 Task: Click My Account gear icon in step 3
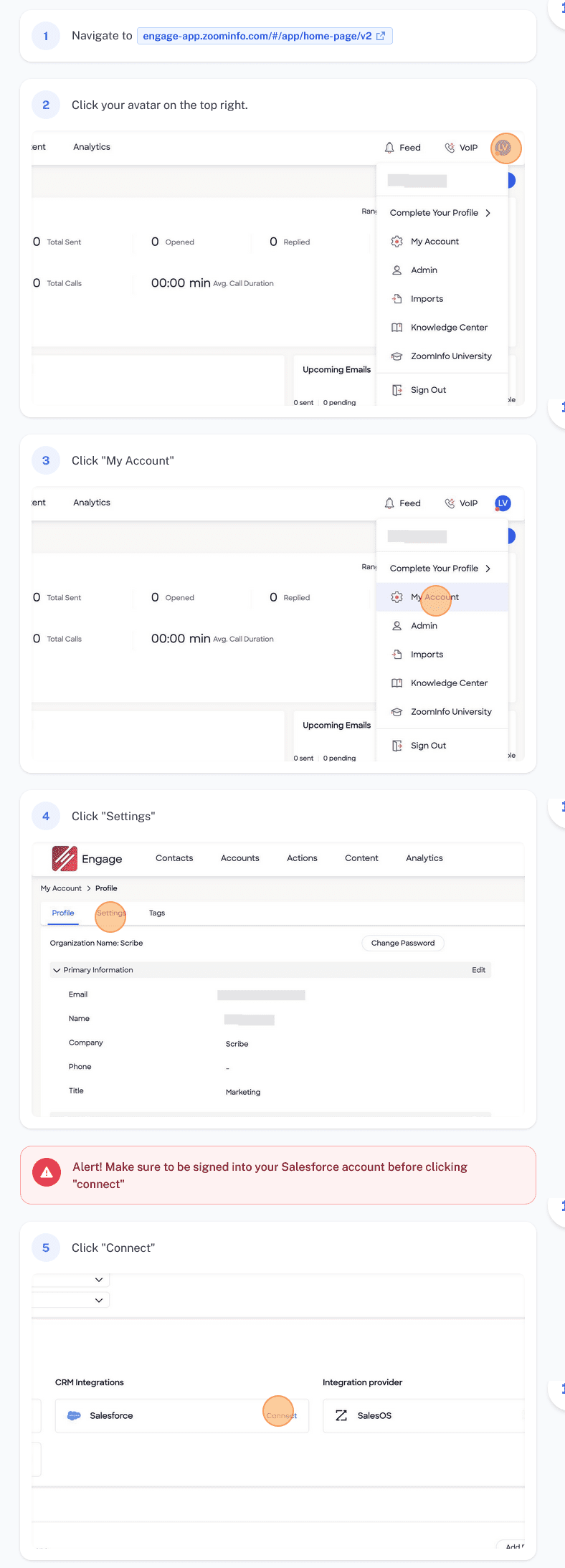[x=397, y=597]
